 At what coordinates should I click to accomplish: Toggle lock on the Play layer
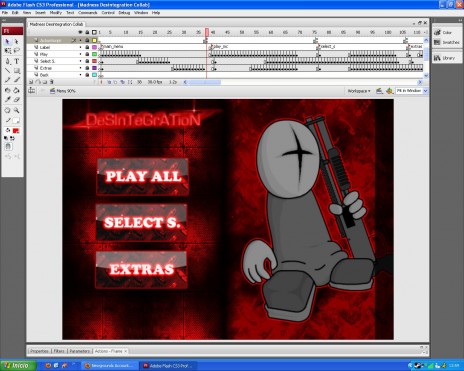(x=87, y=54)
